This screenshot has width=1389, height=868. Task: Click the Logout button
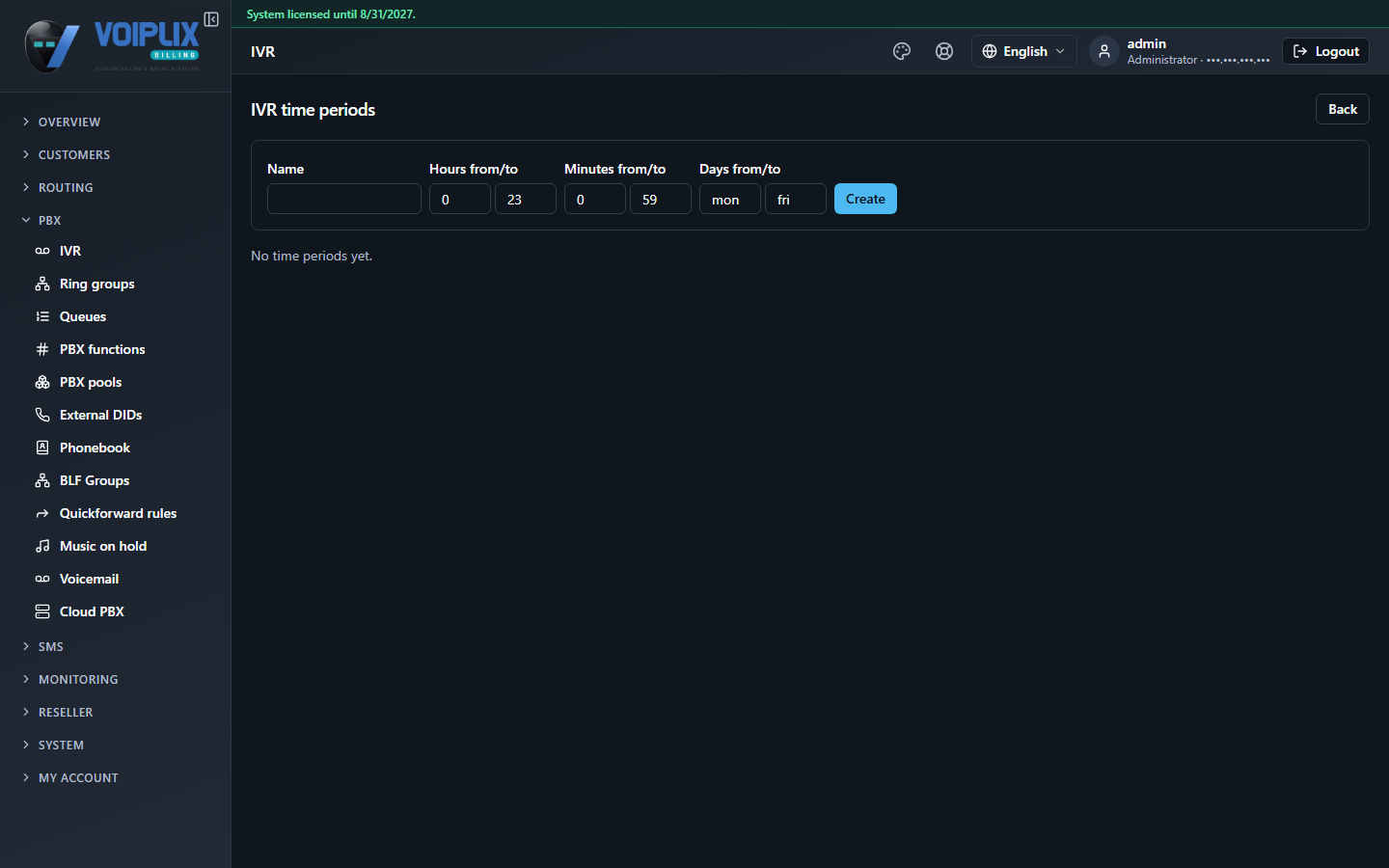point(1325,51)
